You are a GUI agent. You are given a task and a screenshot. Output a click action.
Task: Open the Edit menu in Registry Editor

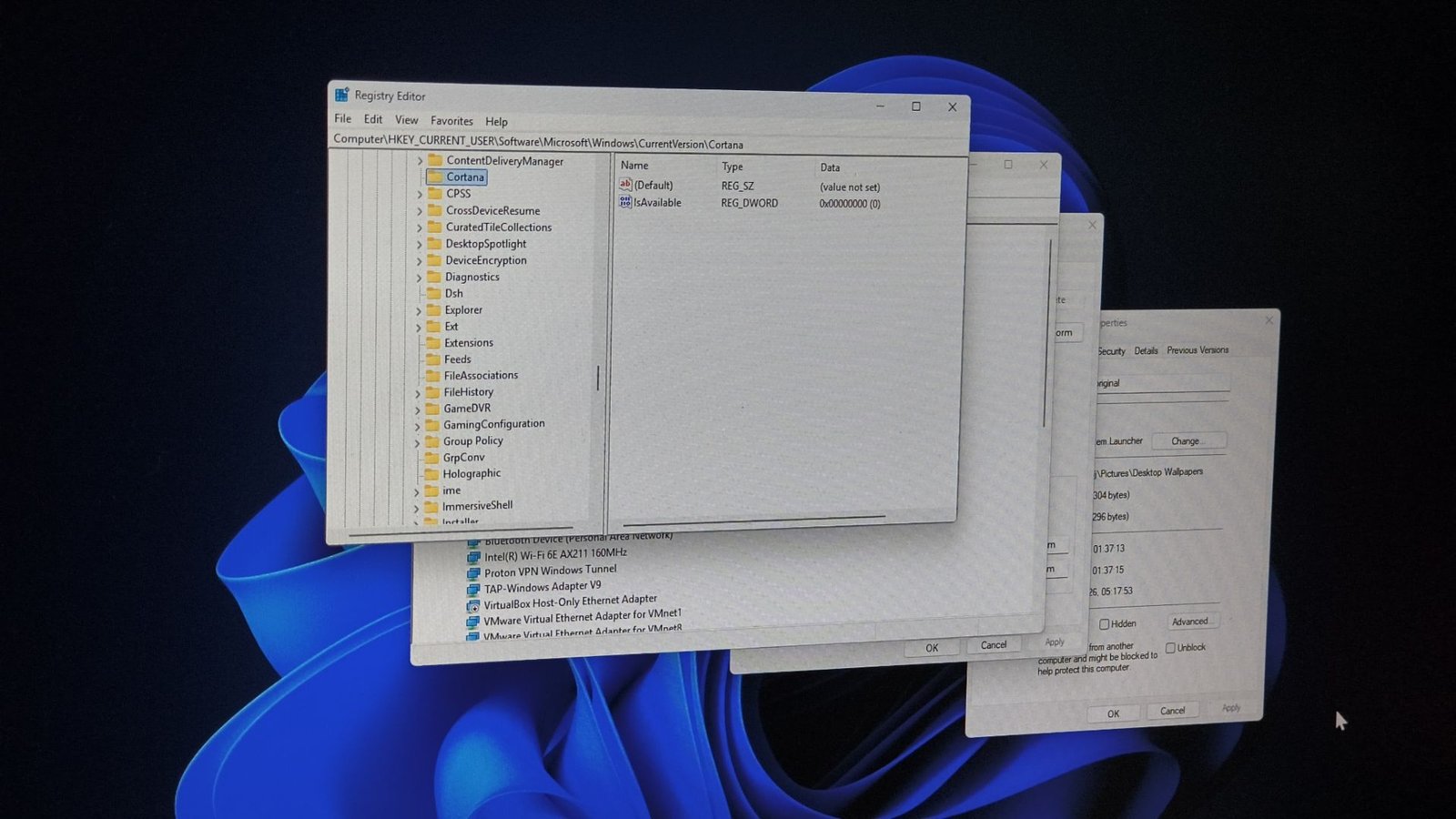tap(373, 119)
